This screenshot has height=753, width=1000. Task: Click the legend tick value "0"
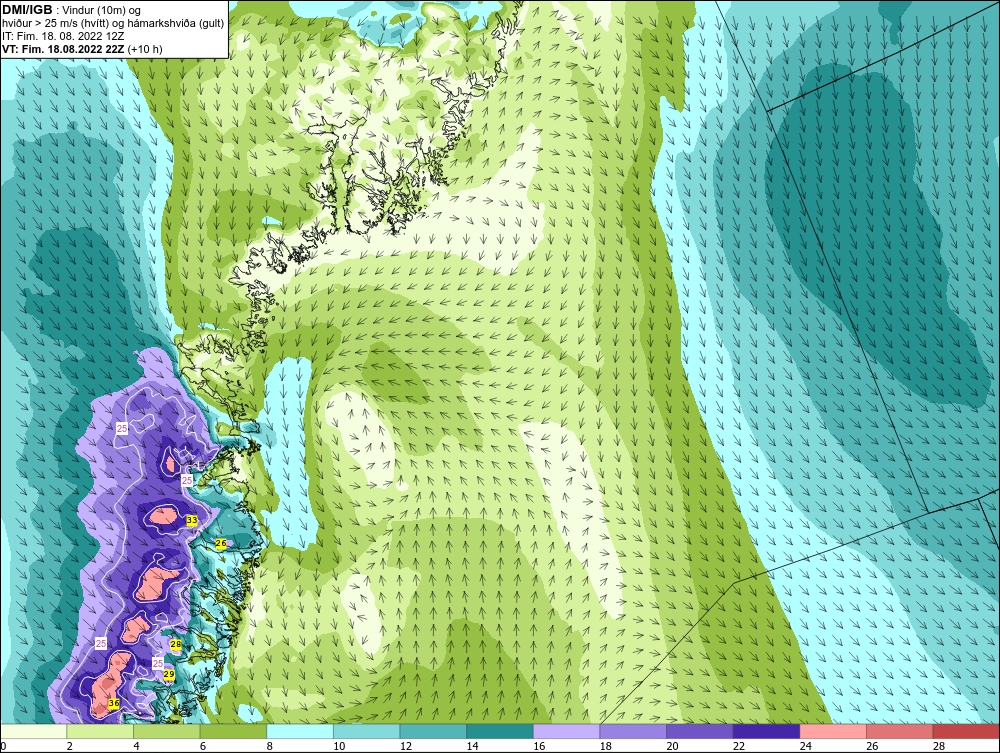pyautogui.click(x=3, y=746)
